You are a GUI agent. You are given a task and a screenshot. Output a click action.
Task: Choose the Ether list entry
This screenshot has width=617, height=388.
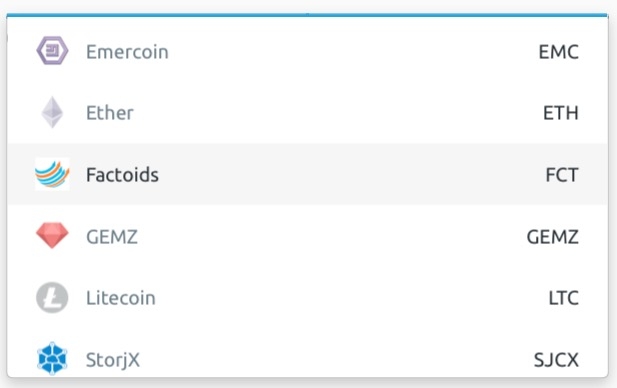coord(307,113)
